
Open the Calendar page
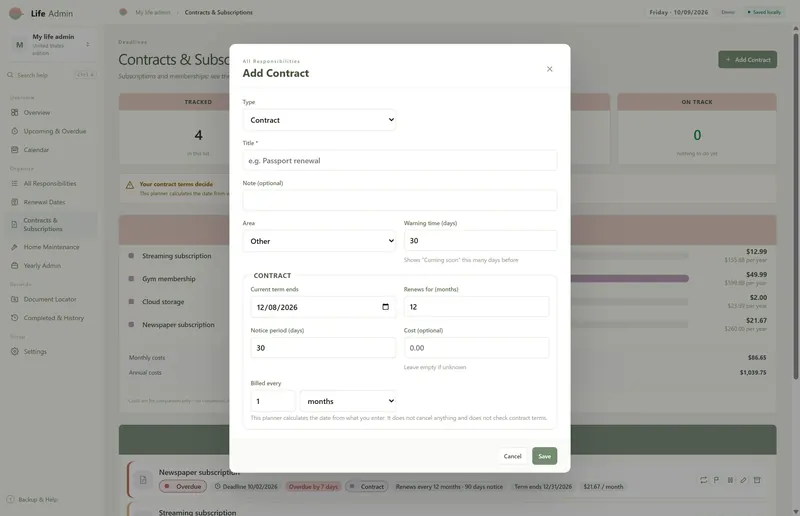[x=51, y=150]
